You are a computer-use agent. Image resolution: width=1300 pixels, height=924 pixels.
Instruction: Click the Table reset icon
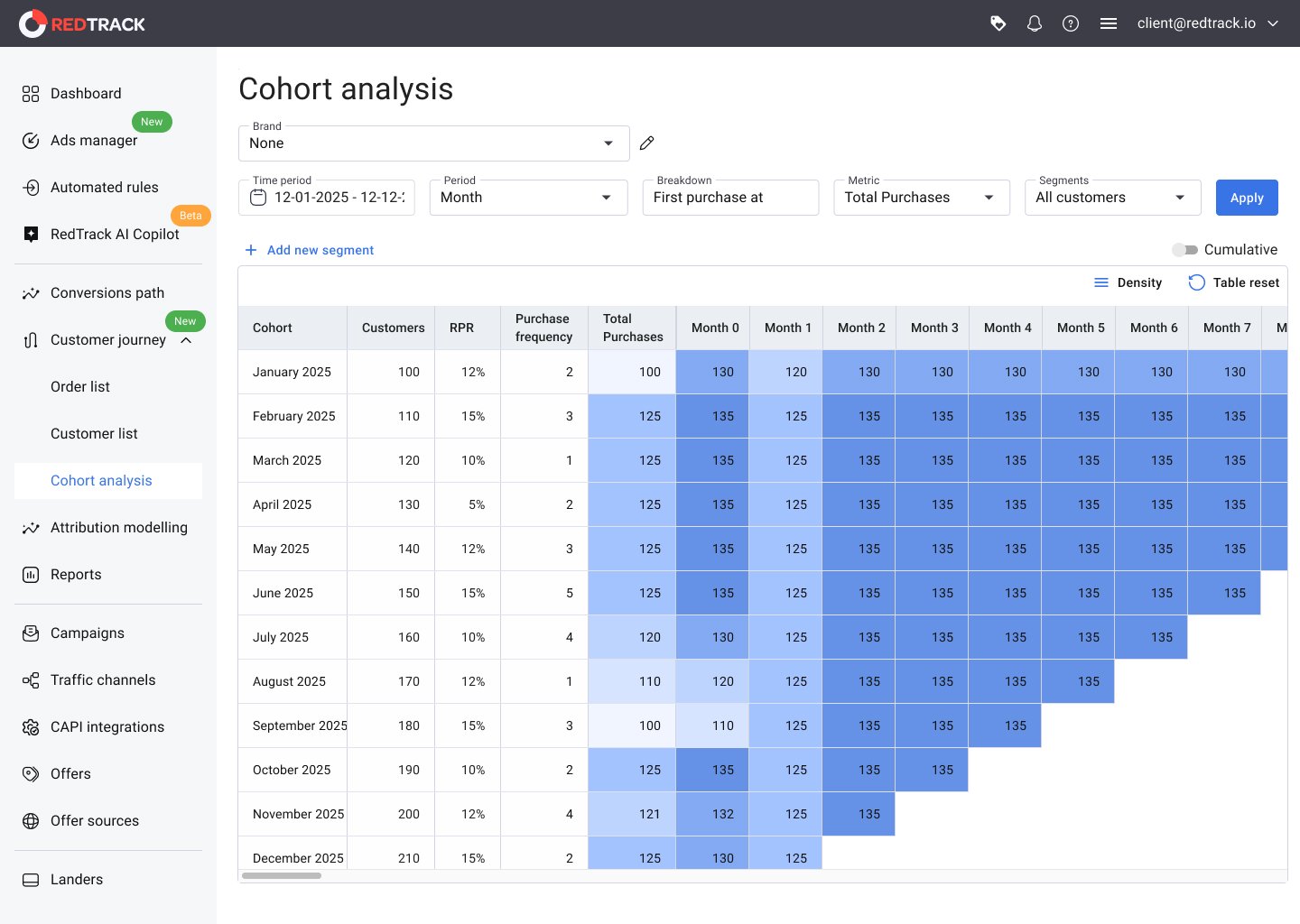point(1196,282)
